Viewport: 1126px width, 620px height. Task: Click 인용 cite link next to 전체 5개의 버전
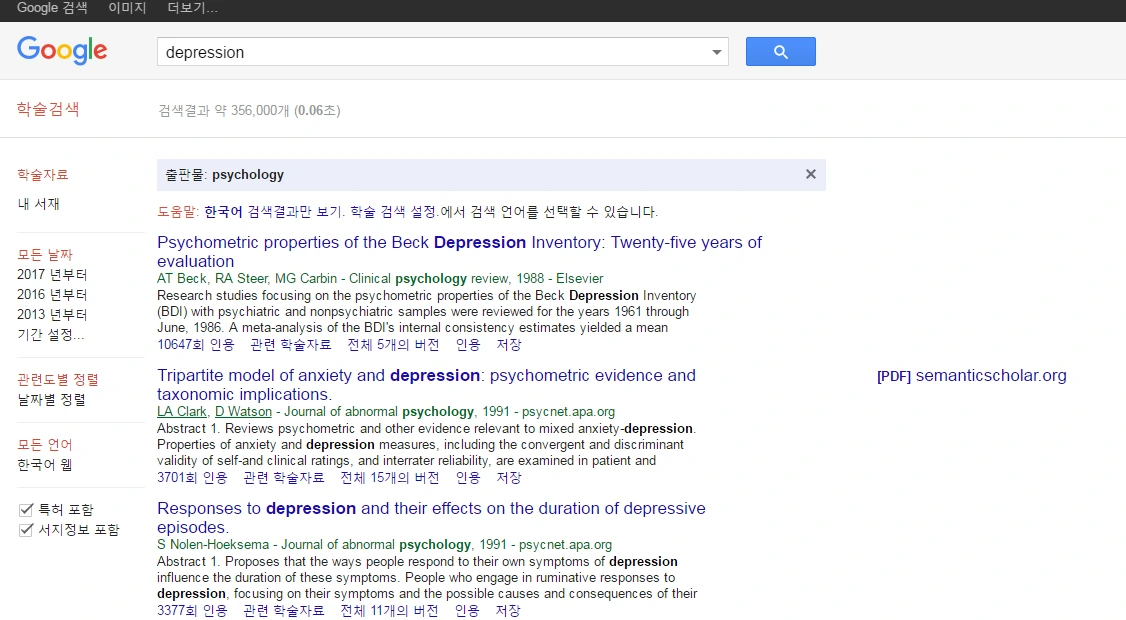(468, 345)
